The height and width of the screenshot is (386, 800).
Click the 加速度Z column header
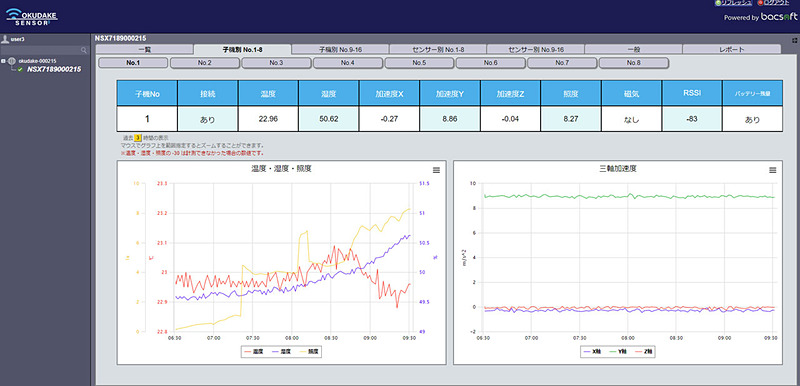(x=510, y=93)
